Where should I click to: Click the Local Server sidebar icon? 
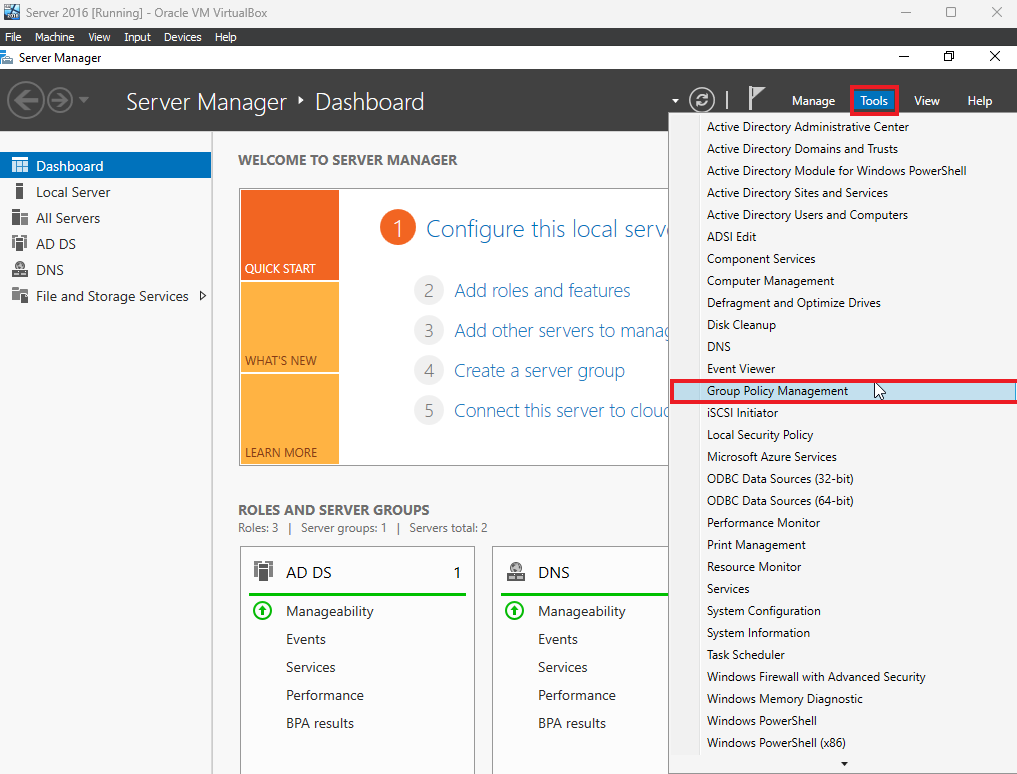pos(19,191)
